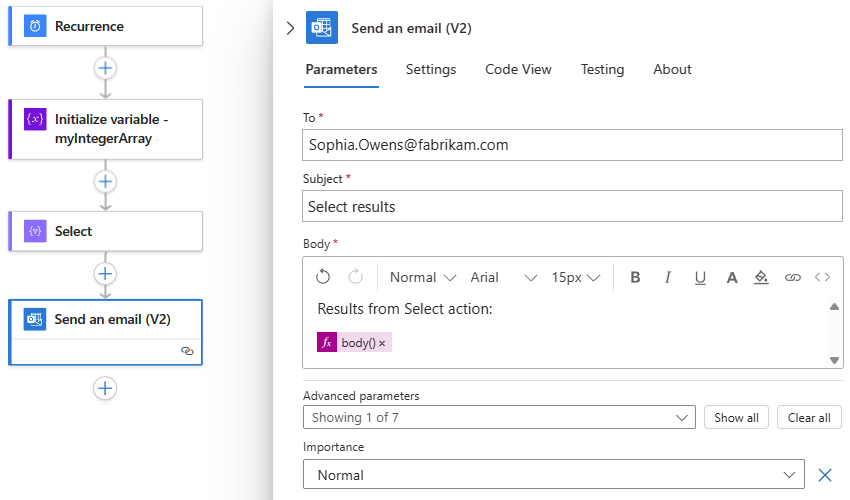Click the redo icon in Body editor
Viewport: 850px width, 500px height.
[355, 277]
